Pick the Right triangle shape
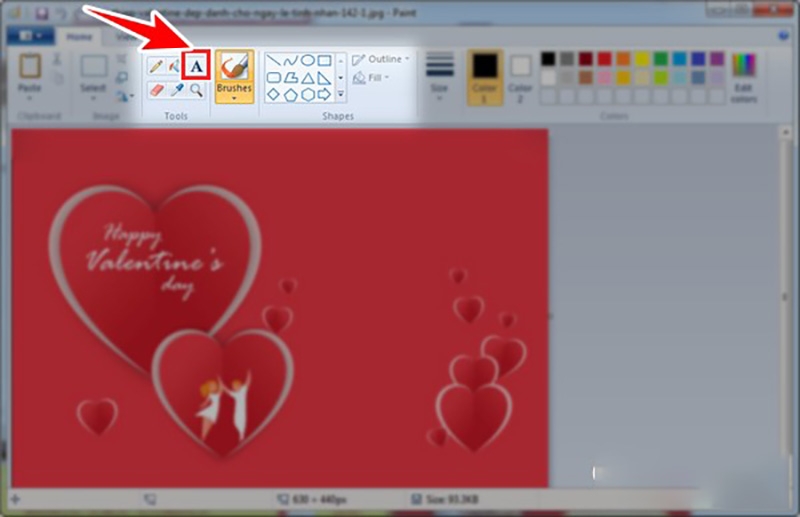Image resolution: width=800 pixels, height=517 pixels. (324, 78)
